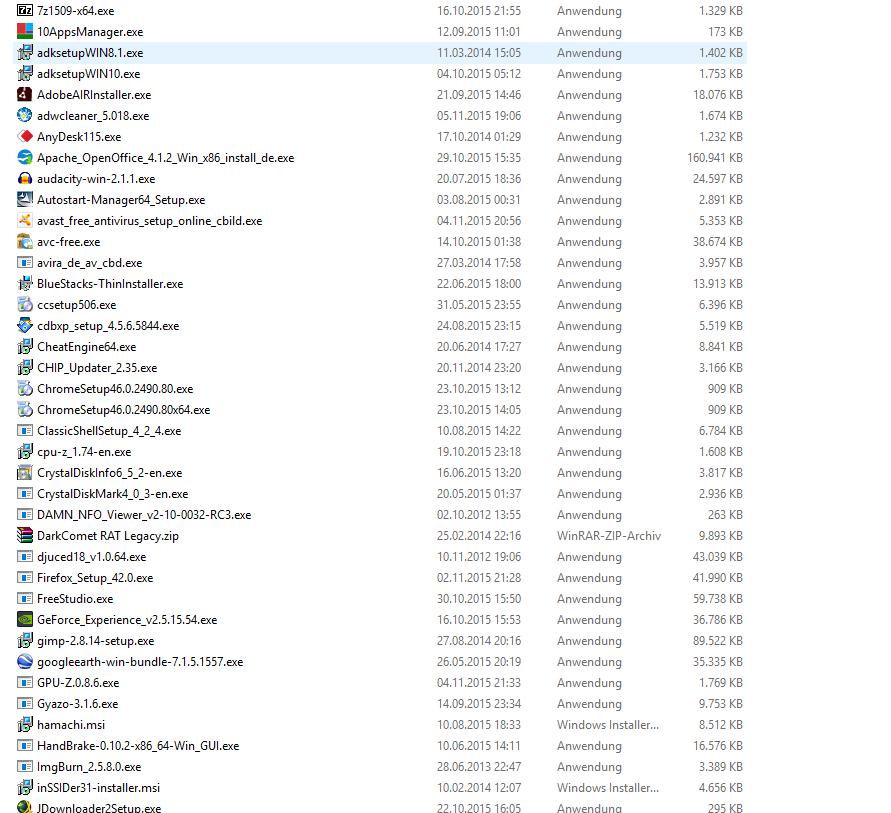Click the date 20.11.2014 23:20
Screen dimensions: 891x813
point(478,368)
